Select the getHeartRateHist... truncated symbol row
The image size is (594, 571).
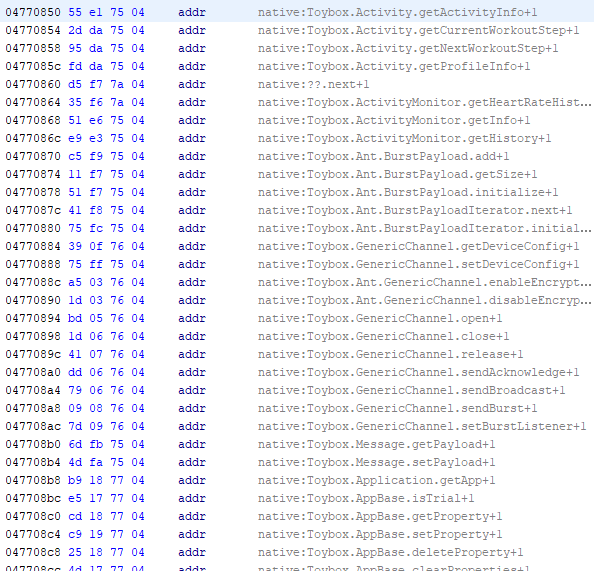(297, 102)
